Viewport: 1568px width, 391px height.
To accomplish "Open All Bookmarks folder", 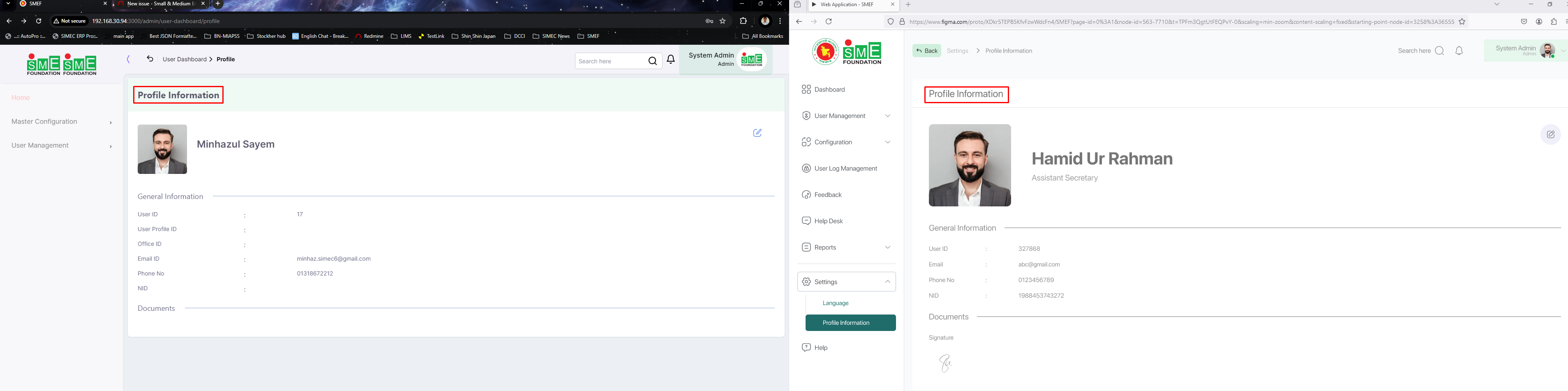I will coord(763,37).
